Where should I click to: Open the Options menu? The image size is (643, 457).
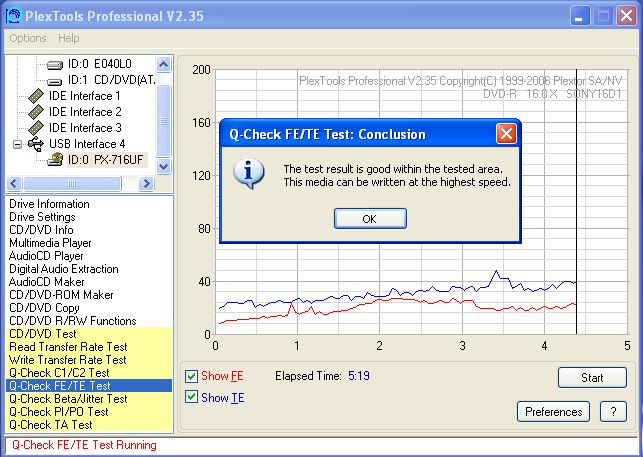click(x=28, y=38)
